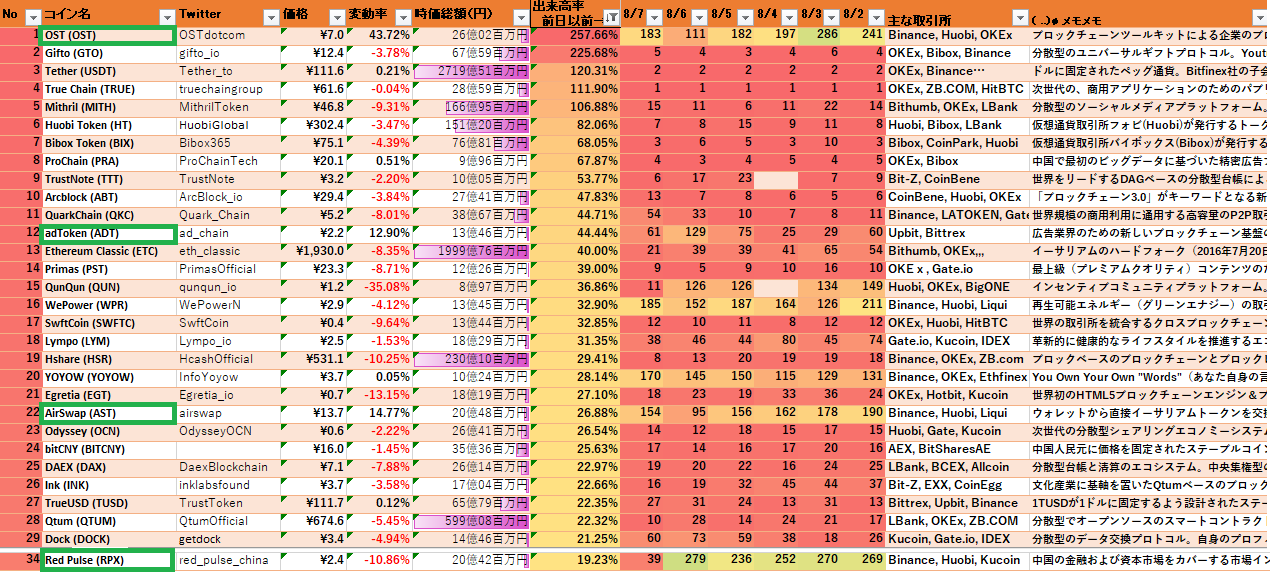
Task: Select the OST (OST) coin name cell
Action: coord(108,35)
